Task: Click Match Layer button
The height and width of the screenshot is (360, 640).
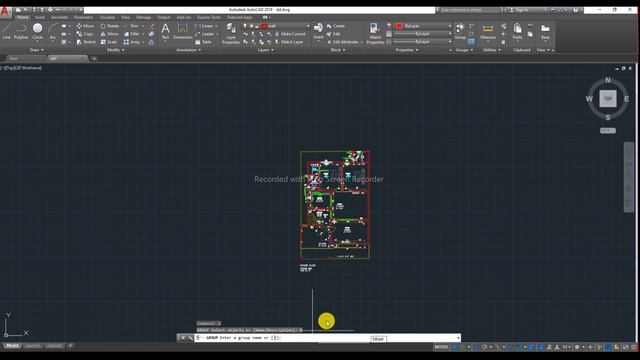Action: point(289,42)
